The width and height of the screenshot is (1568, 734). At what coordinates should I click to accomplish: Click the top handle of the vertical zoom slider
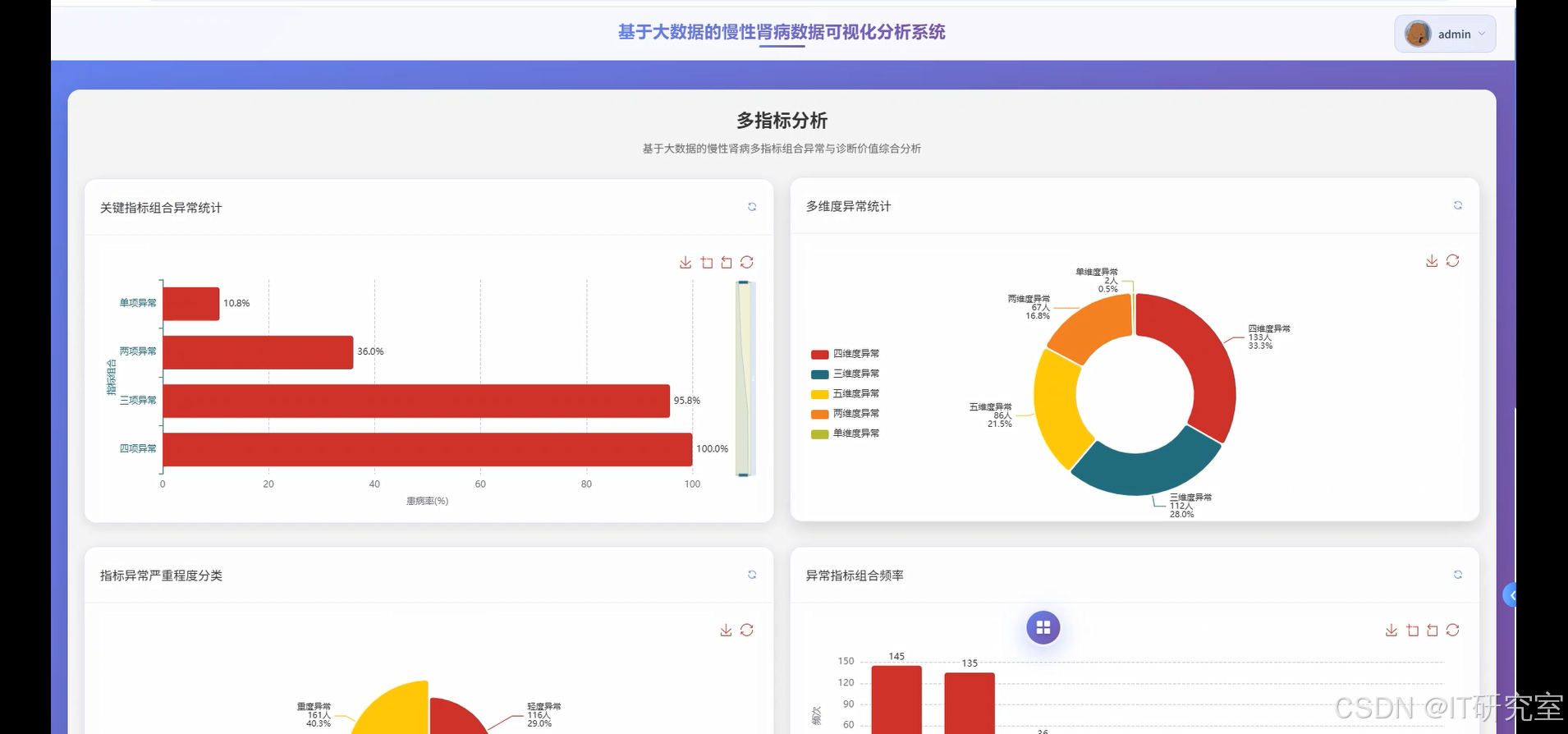pos(744,282)
